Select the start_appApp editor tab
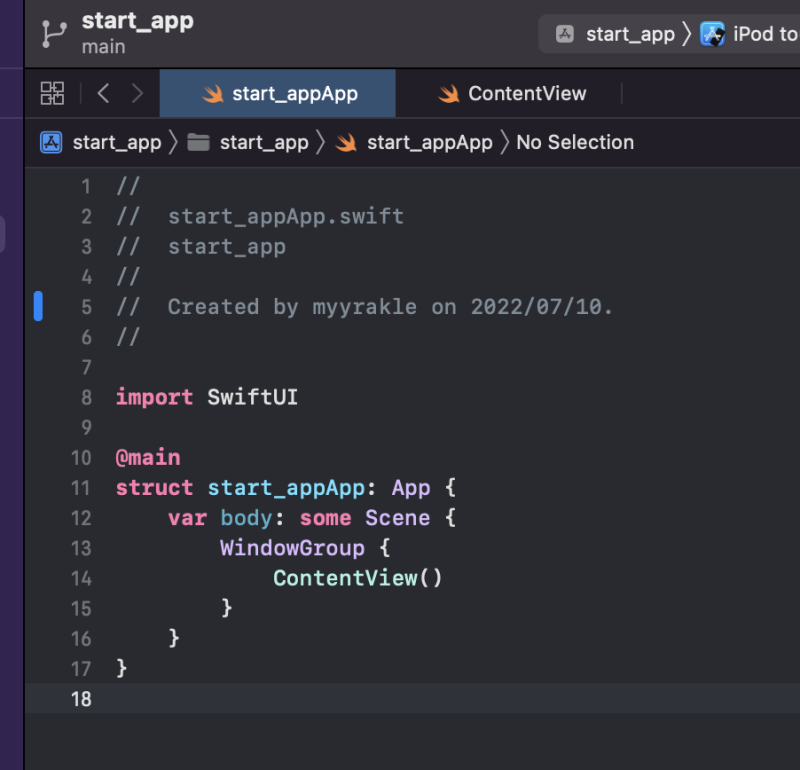 click(x=294, y=94)
